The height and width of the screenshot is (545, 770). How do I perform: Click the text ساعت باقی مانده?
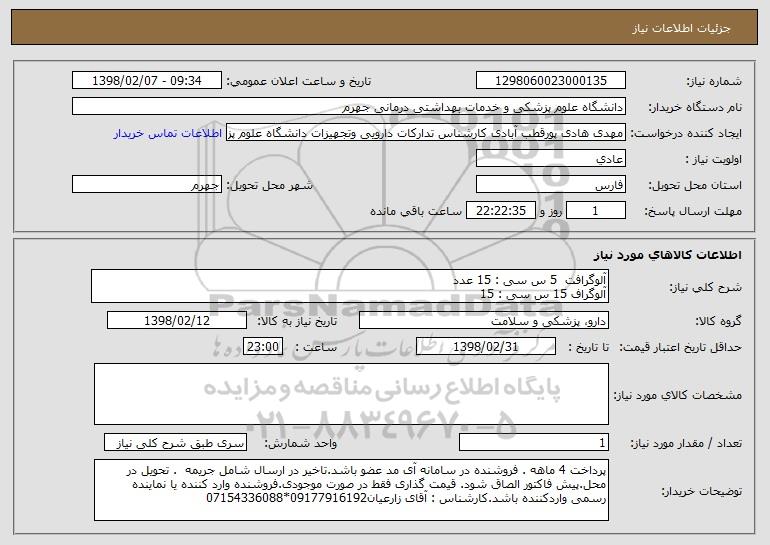tap(416, 211)
